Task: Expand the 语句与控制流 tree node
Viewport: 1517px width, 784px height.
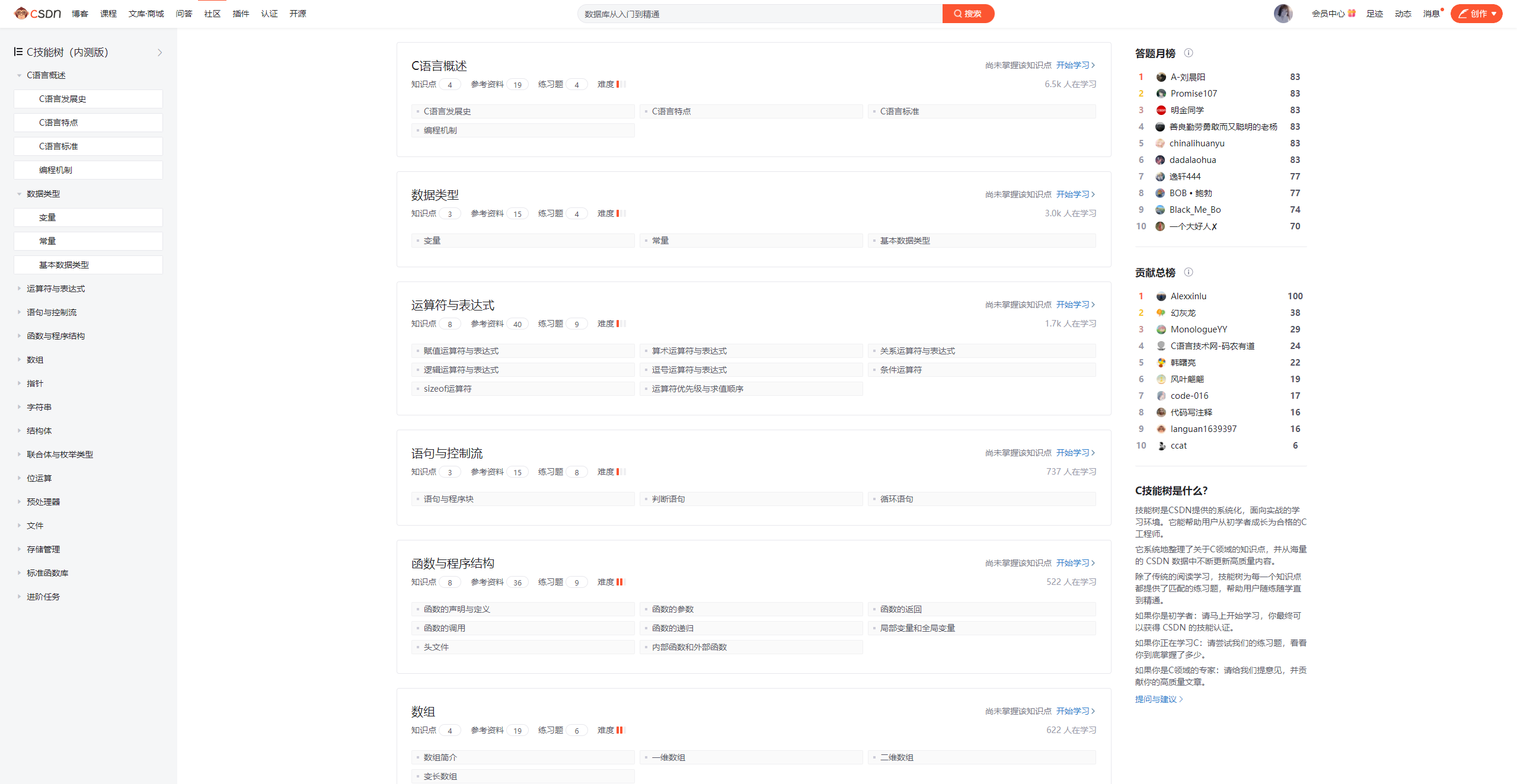Action: [x=19, y=312]
